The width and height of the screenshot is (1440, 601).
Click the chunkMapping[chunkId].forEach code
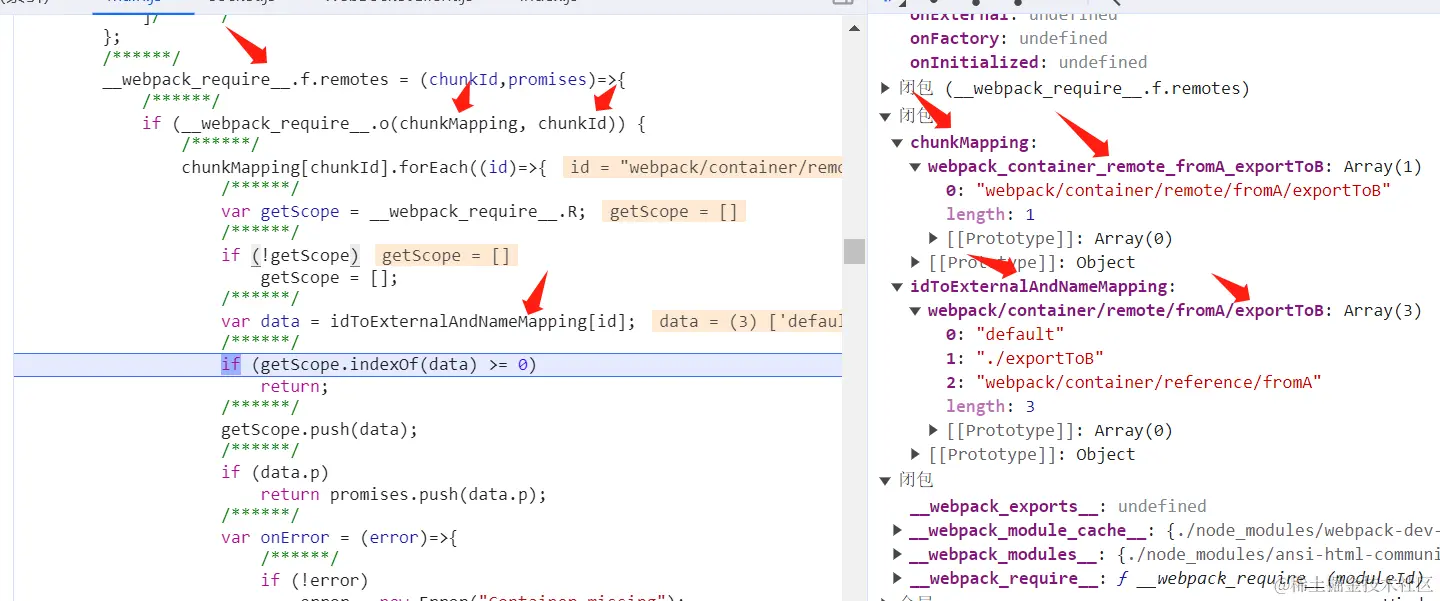tap(364, 167)
